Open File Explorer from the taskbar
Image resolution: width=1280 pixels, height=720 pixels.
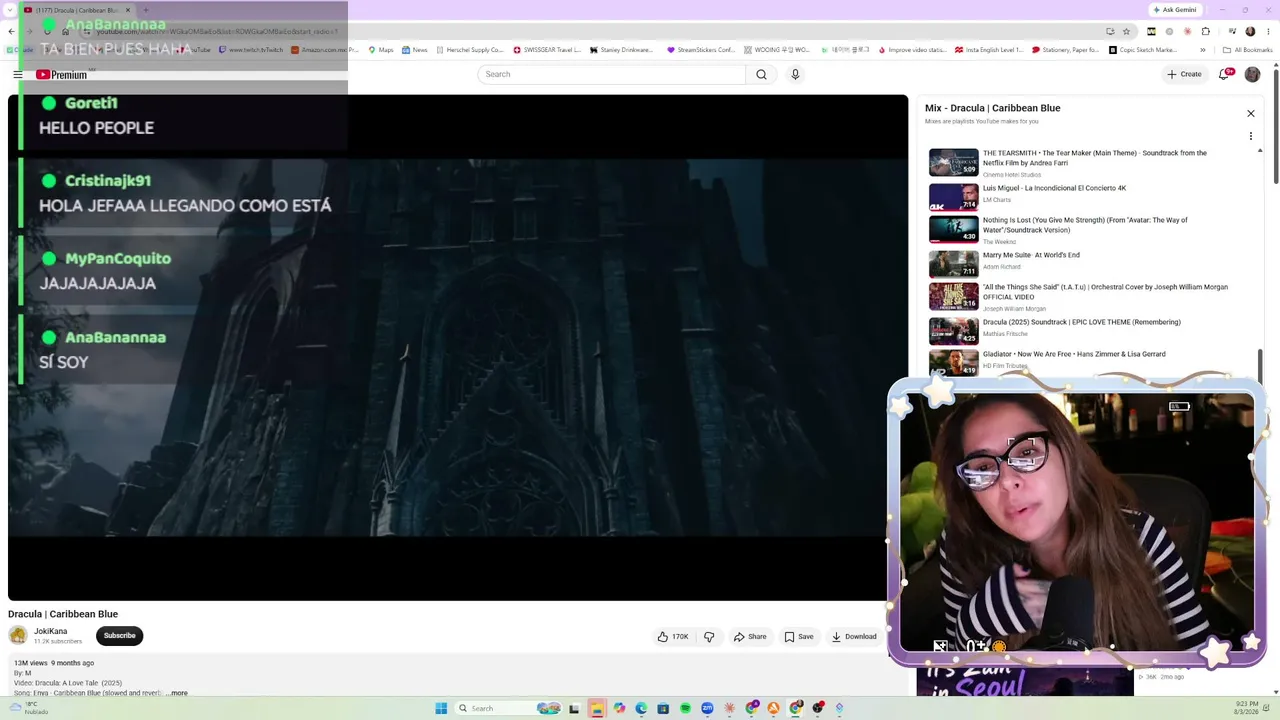[x=597, y=708]
